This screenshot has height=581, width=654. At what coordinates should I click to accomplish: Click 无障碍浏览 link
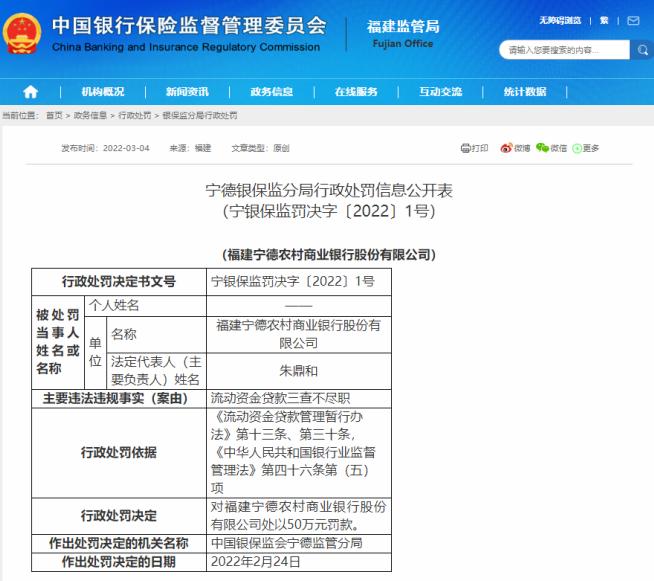(560, 20)
